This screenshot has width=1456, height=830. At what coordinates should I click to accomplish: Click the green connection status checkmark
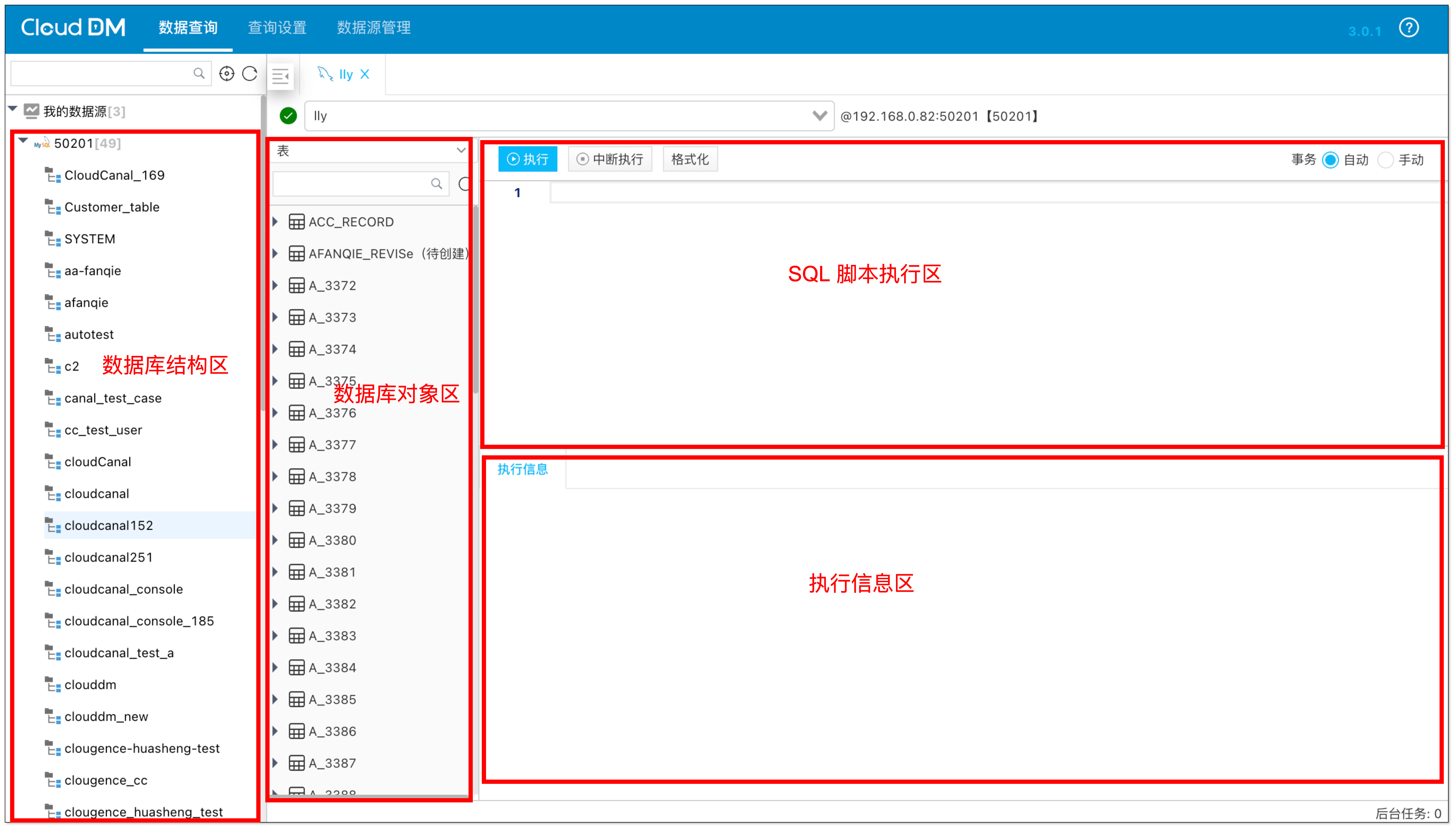(x=288, y=116)
